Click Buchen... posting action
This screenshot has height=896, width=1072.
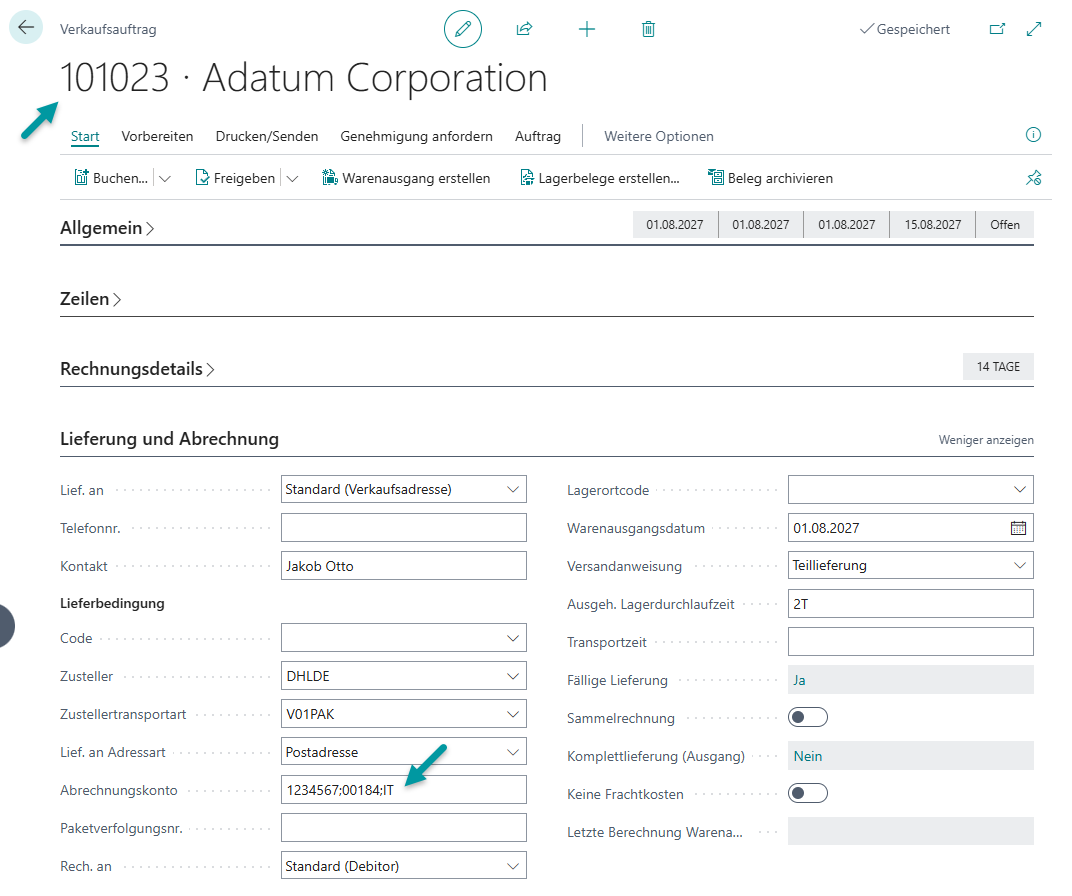point(111,178)
